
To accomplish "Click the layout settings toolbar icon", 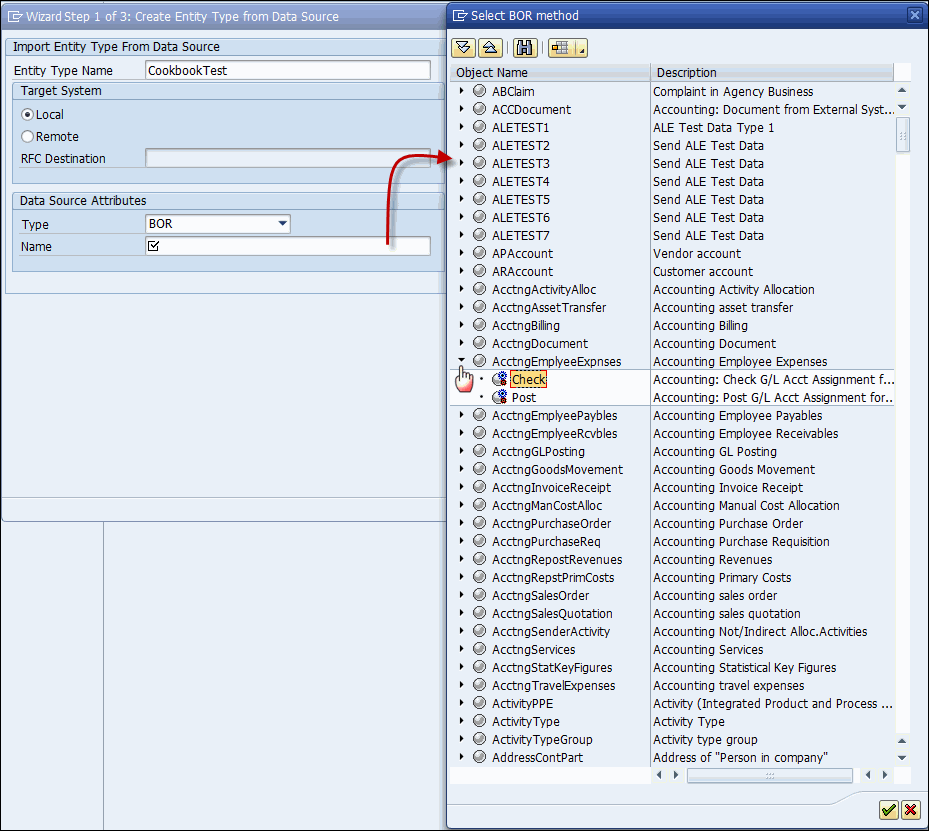I will click(x=561, y=47).
